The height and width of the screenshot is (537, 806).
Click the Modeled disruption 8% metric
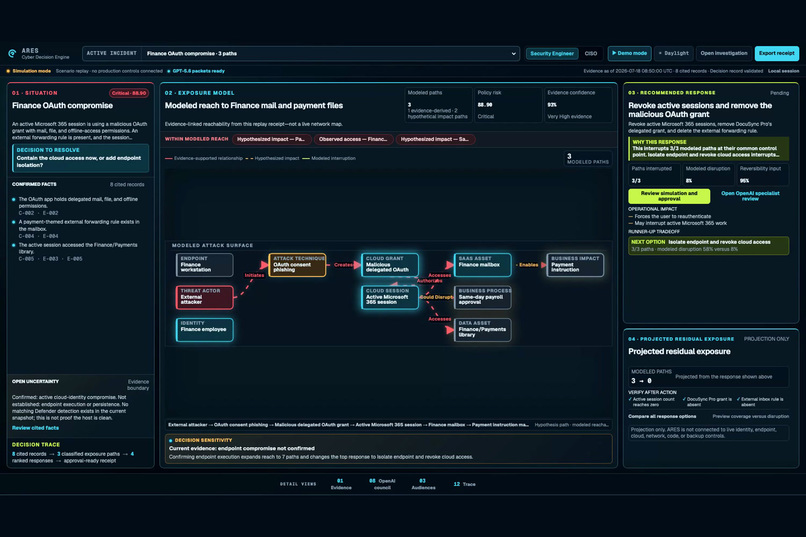coord(708,175)
